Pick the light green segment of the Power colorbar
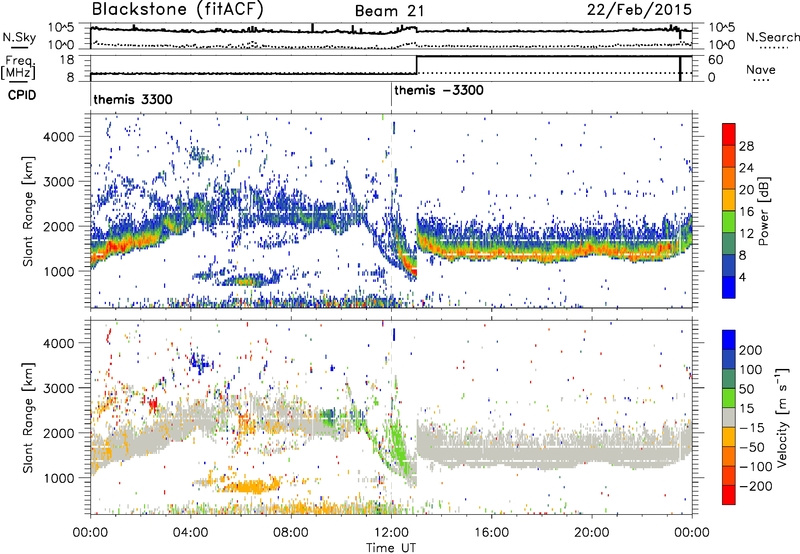 [x=729, y=222]
